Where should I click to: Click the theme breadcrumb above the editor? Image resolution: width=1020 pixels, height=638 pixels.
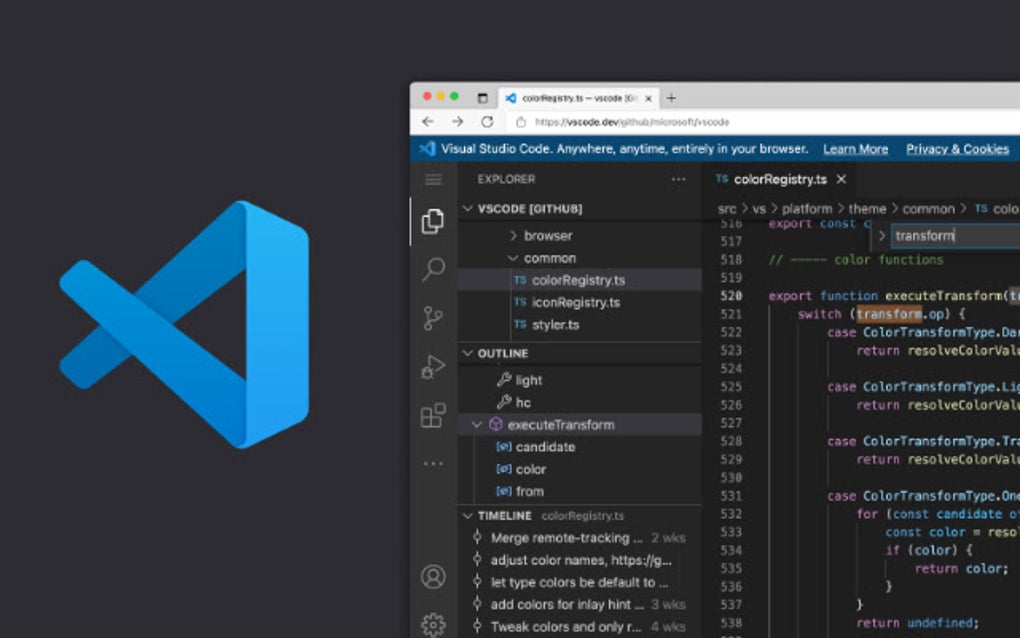pyautogui.click(x=868, y=208)
